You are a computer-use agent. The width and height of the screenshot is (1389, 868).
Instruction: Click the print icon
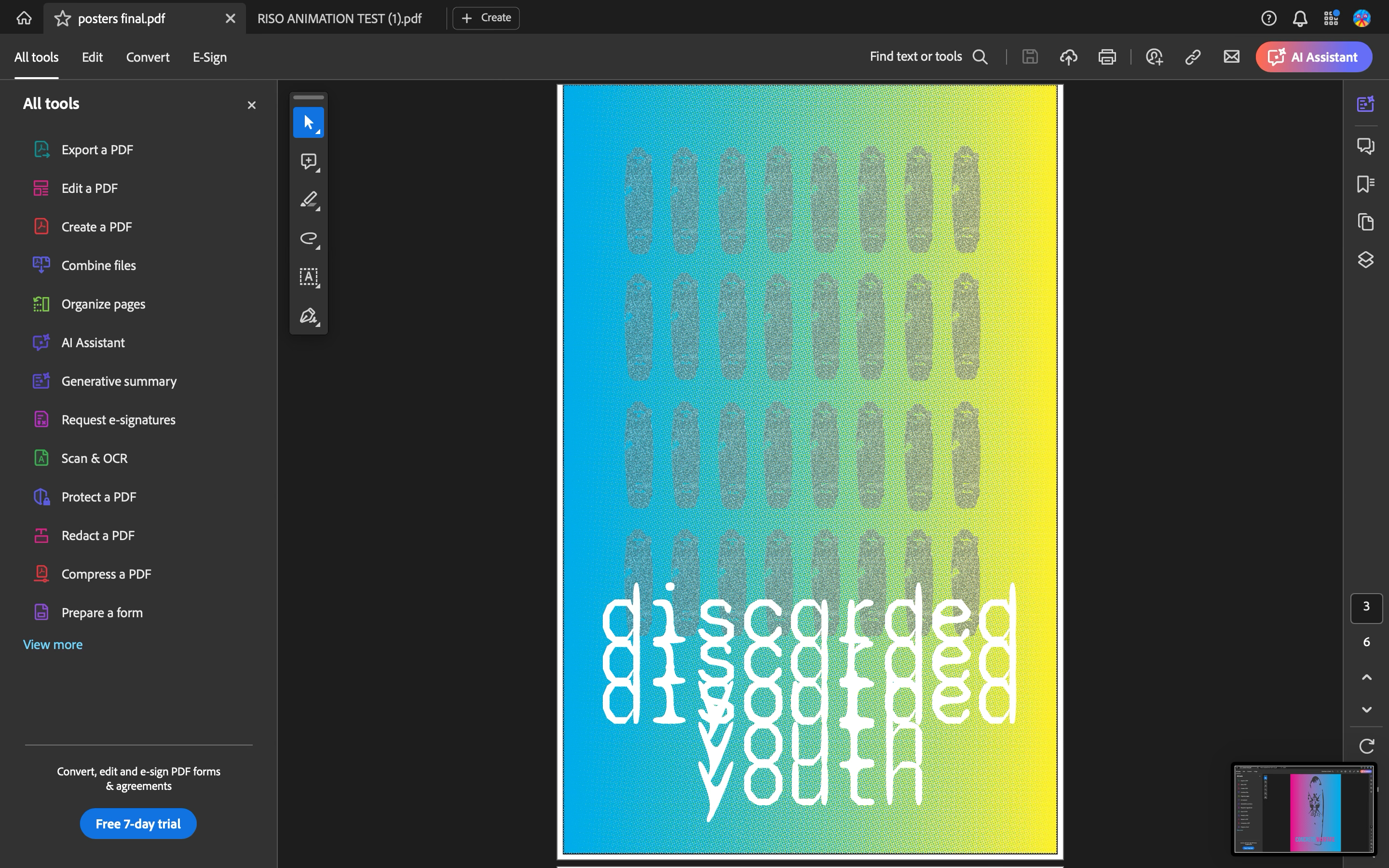(1106, 57)
